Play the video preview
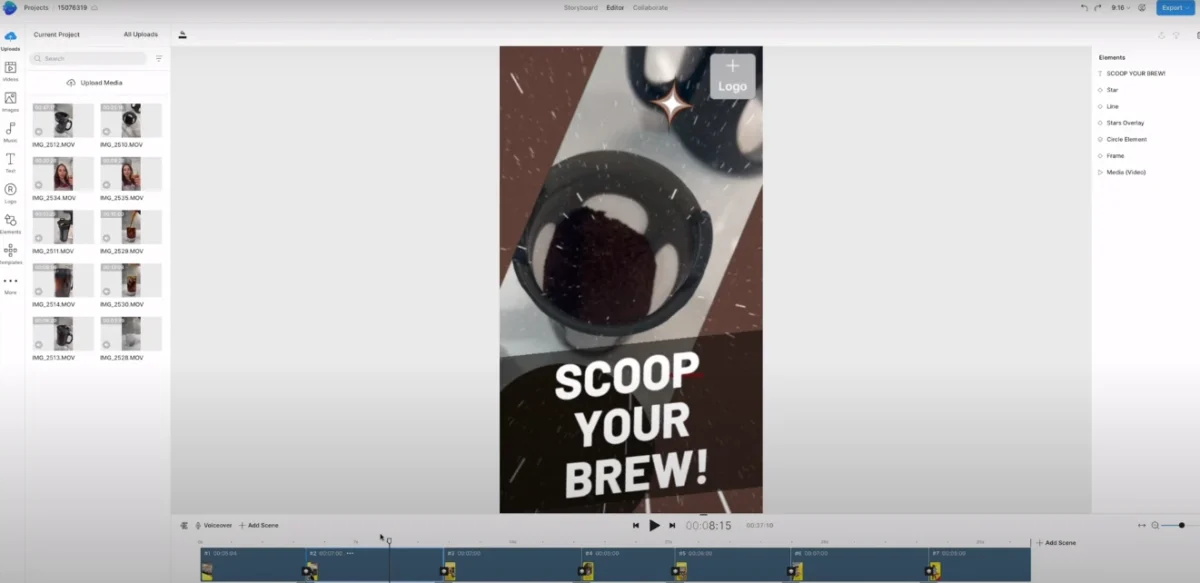 tap(654, 525)
